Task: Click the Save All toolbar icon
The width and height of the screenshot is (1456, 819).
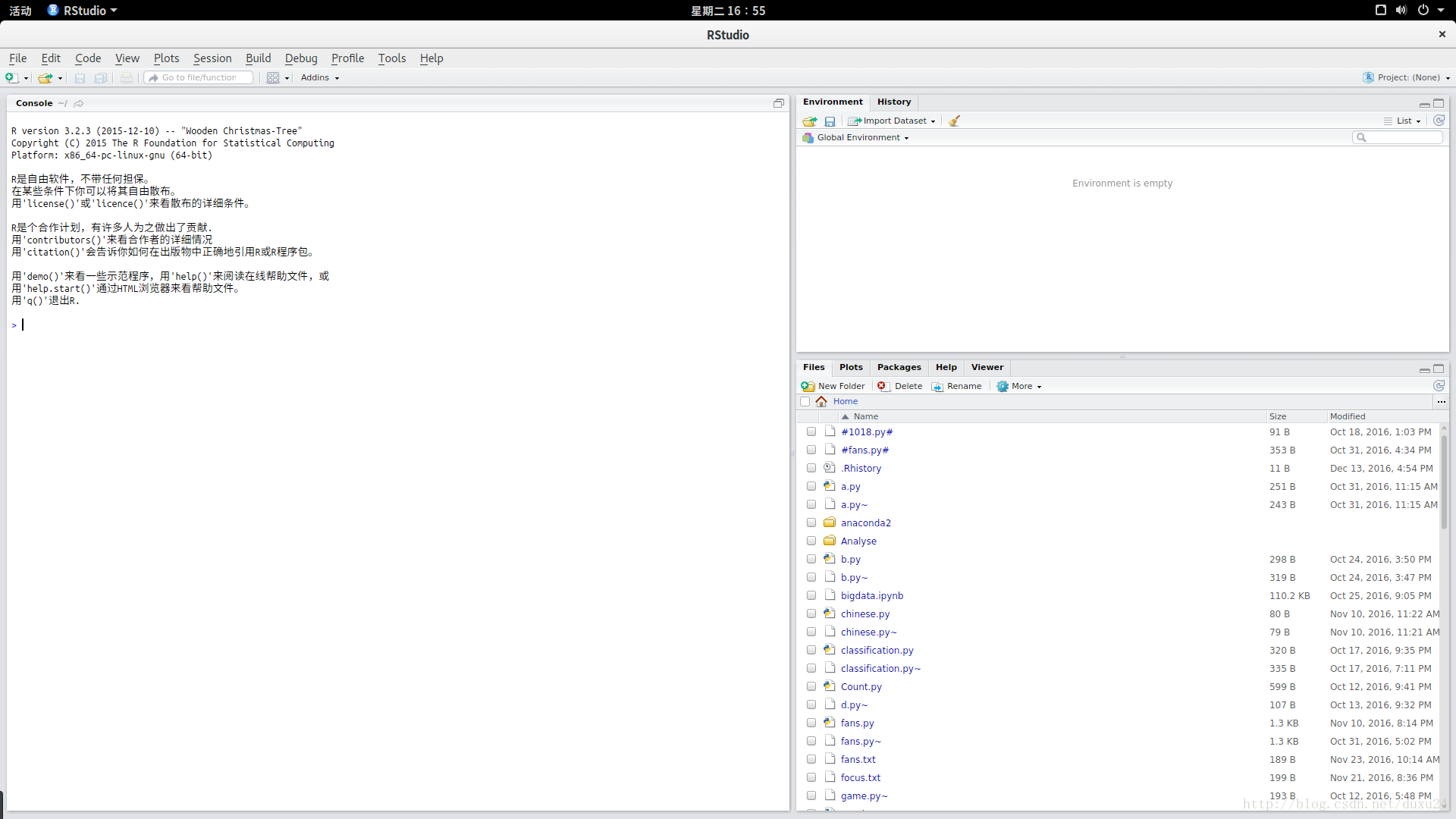Action: [101, 77]
